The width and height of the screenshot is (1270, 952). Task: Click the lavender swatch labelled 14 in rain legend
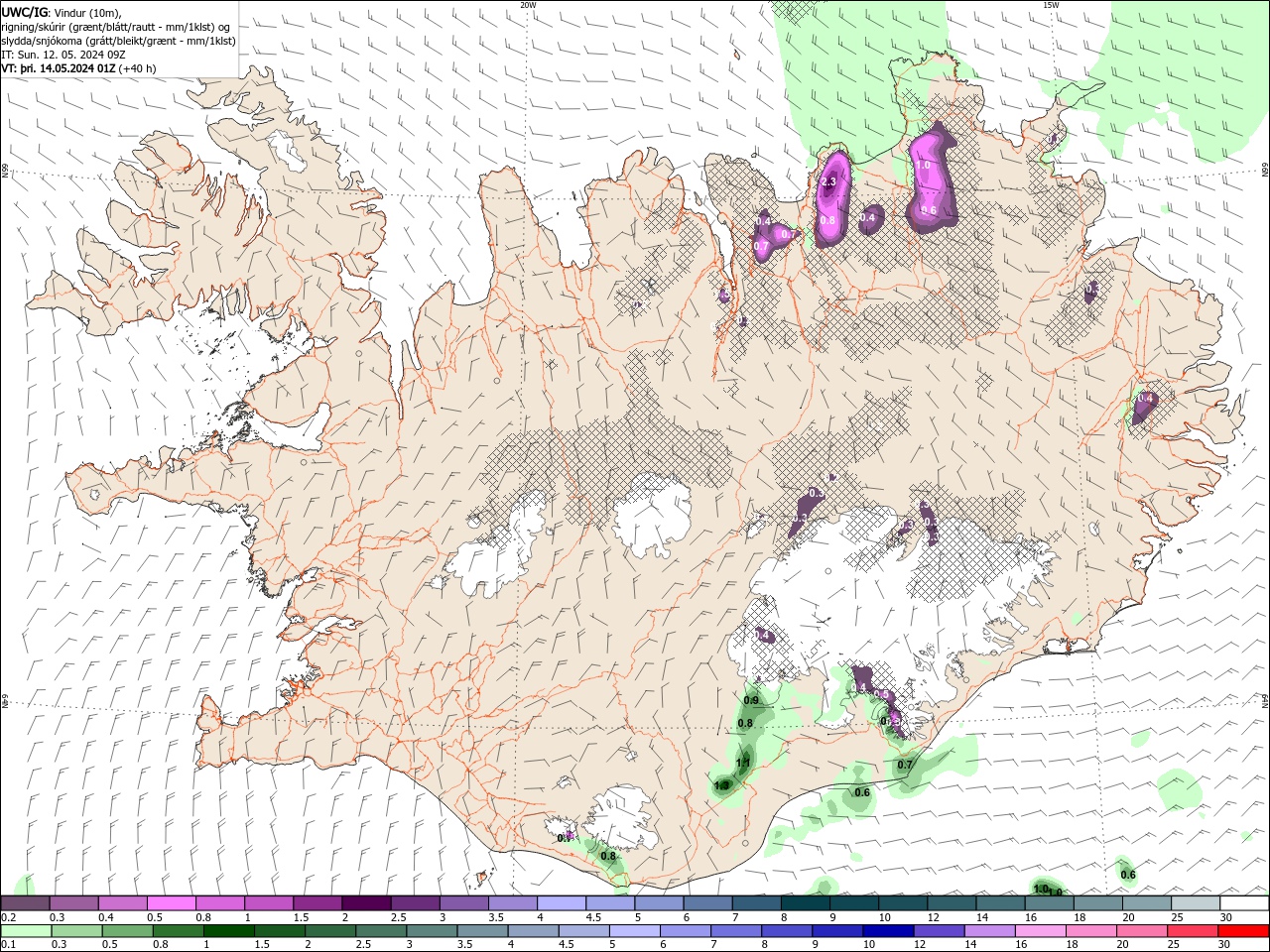988,931
